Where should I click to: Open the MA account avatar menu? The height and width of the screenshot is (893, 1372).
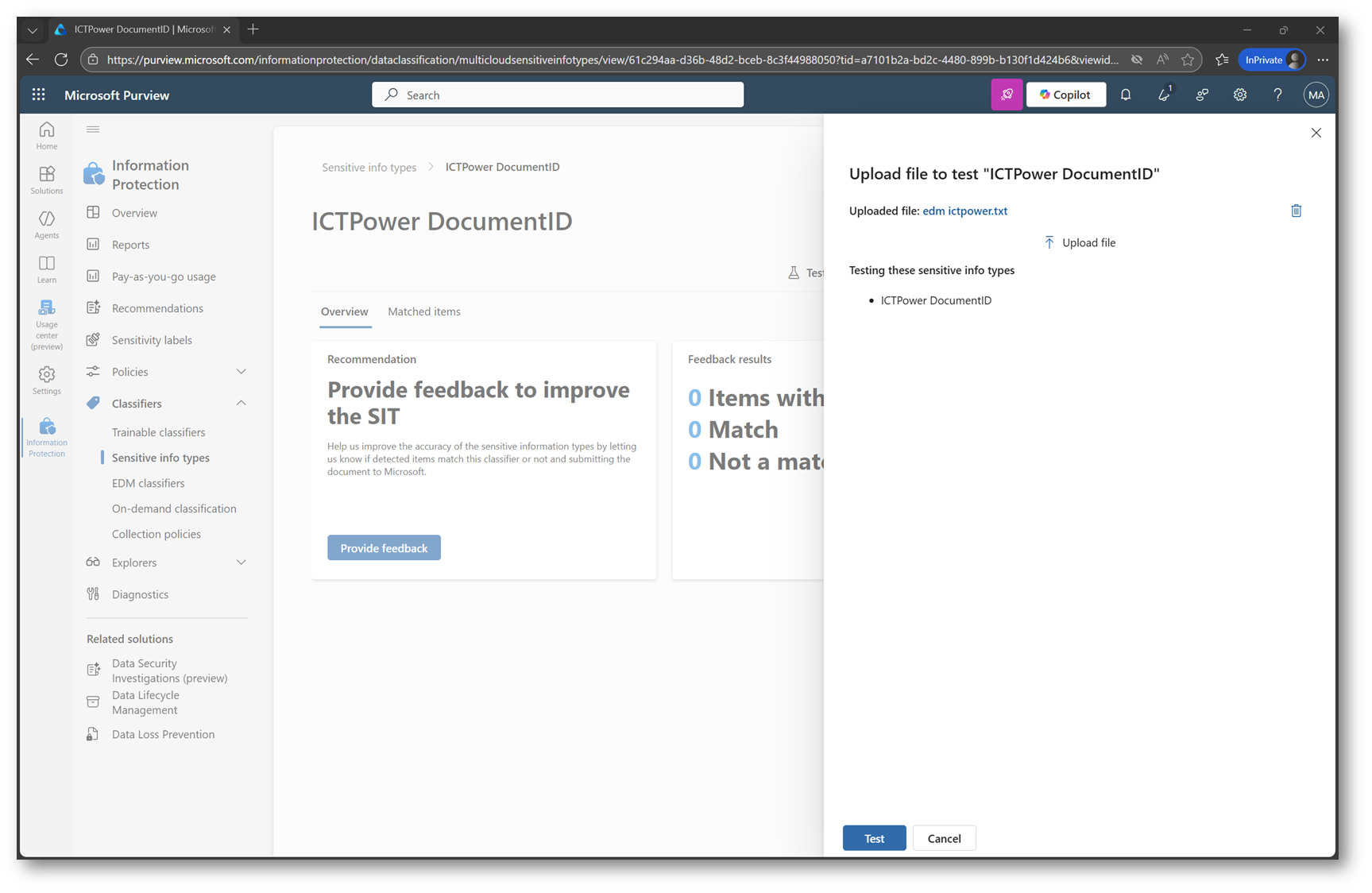(x=1316, y=95)
